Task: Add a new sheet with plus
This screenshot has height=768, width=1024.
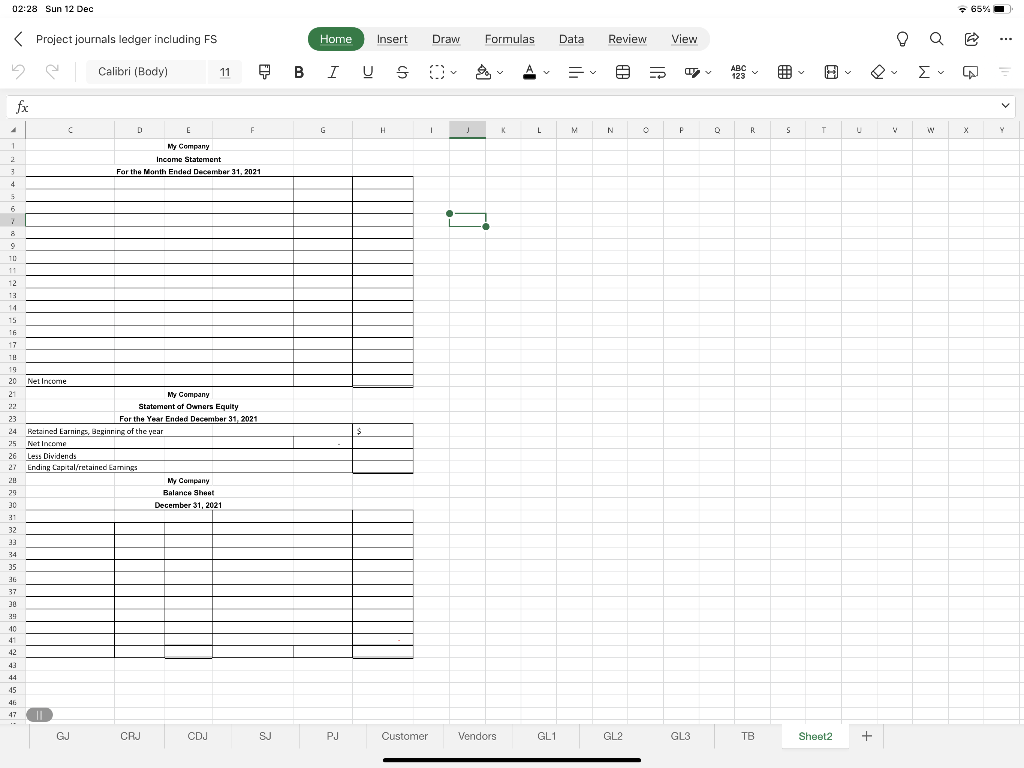Action: click(867, 736)
